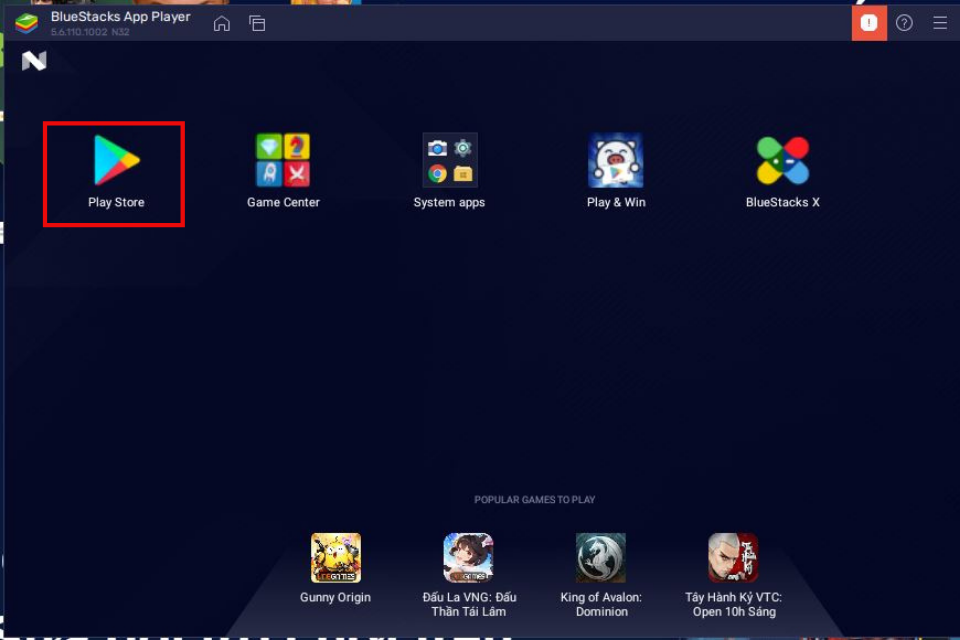Click the Gunny Origin title text
960x640 pixels.
coord(336,597)
